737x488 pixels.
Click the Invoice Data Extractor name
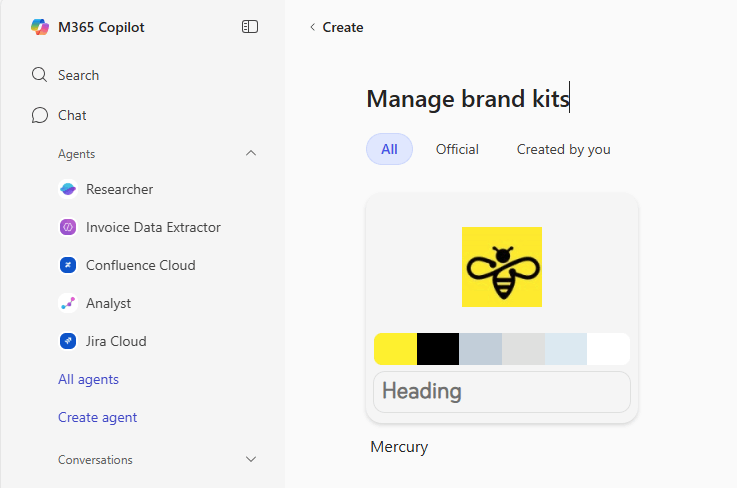tap(153, 227)
